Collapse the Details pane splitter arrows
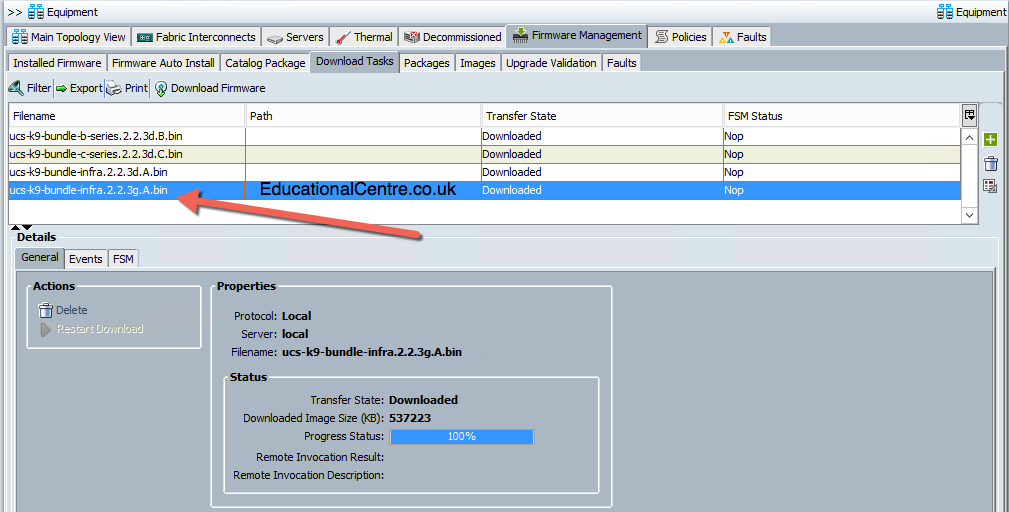The width and height of the screenshot is (1009, 512). (x=21, y=227)
